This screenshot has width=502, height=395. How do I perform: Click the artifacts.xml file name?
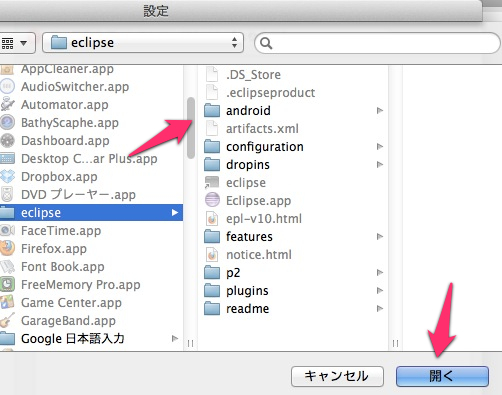click(262, 129)
